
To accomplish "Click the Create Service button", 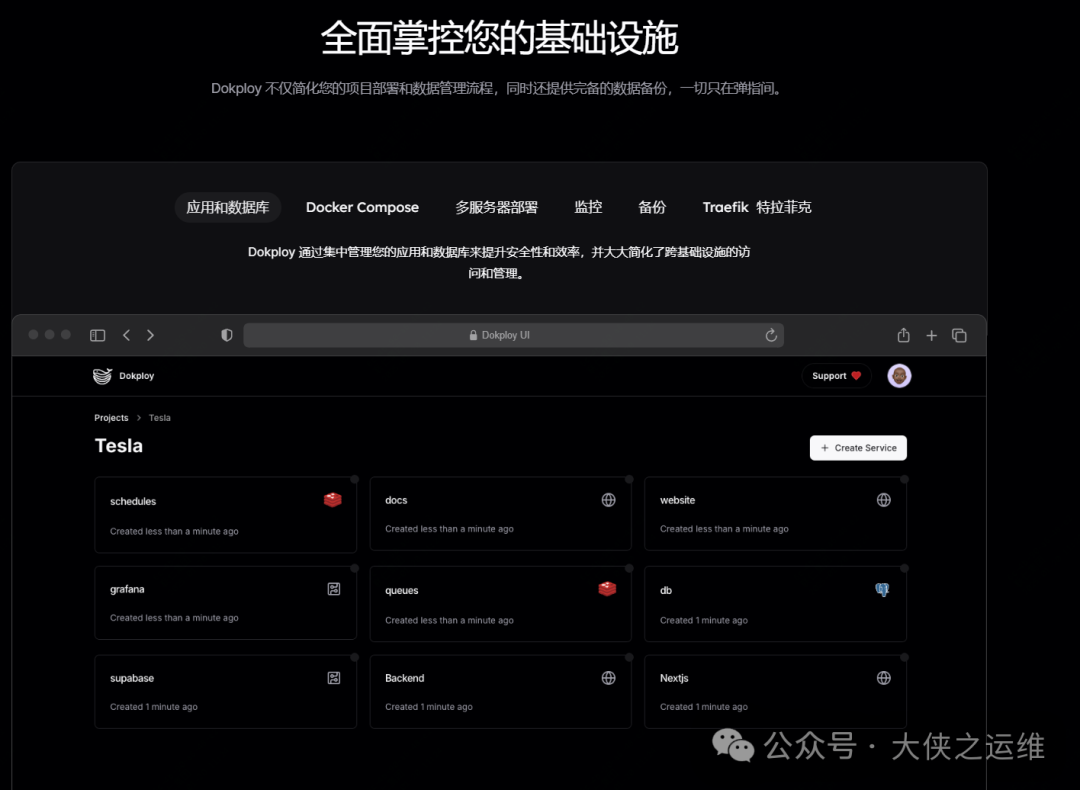I will point(858,448).
